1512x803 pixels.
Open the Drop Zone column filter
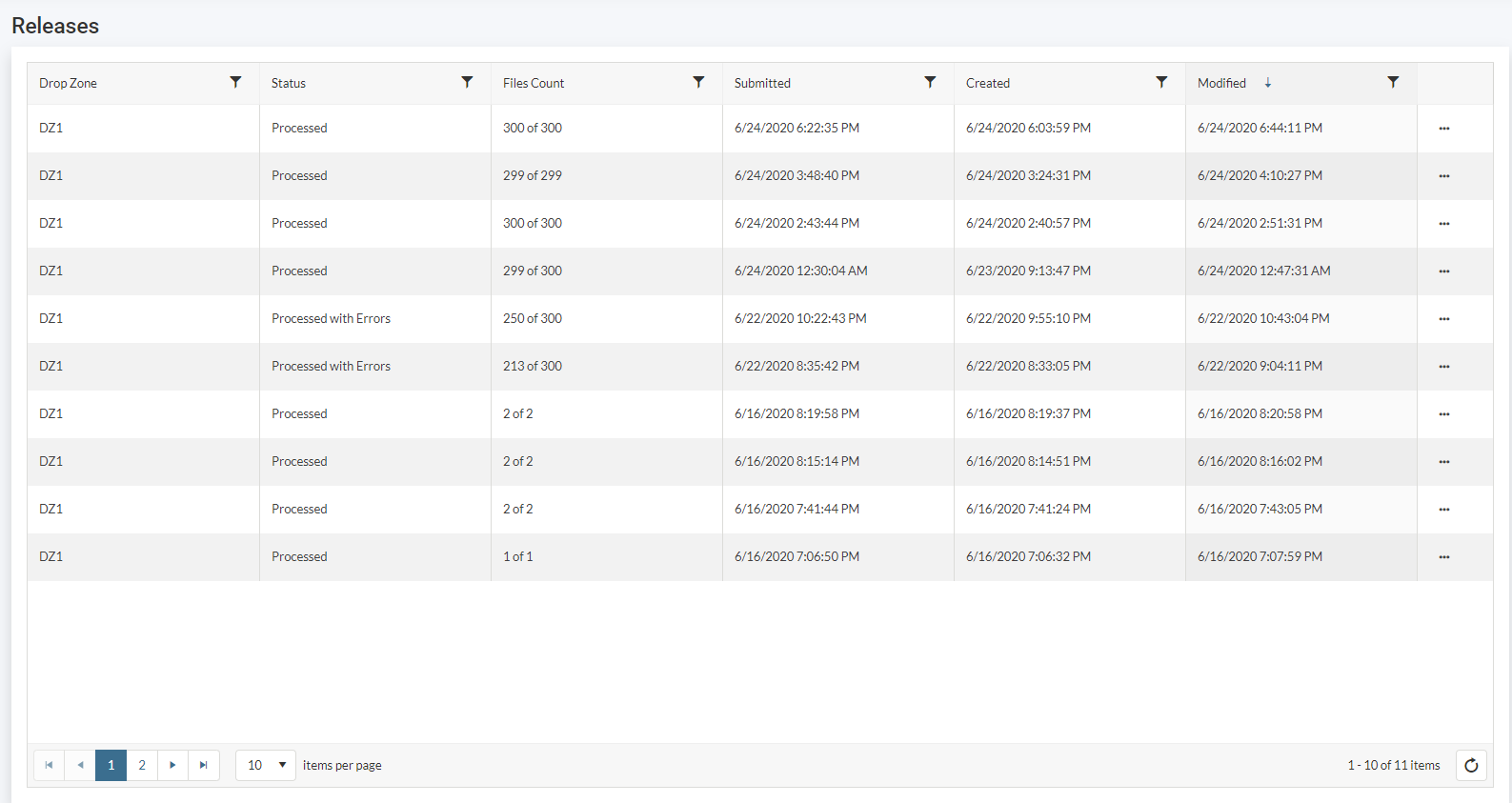(x=235, y=83)
